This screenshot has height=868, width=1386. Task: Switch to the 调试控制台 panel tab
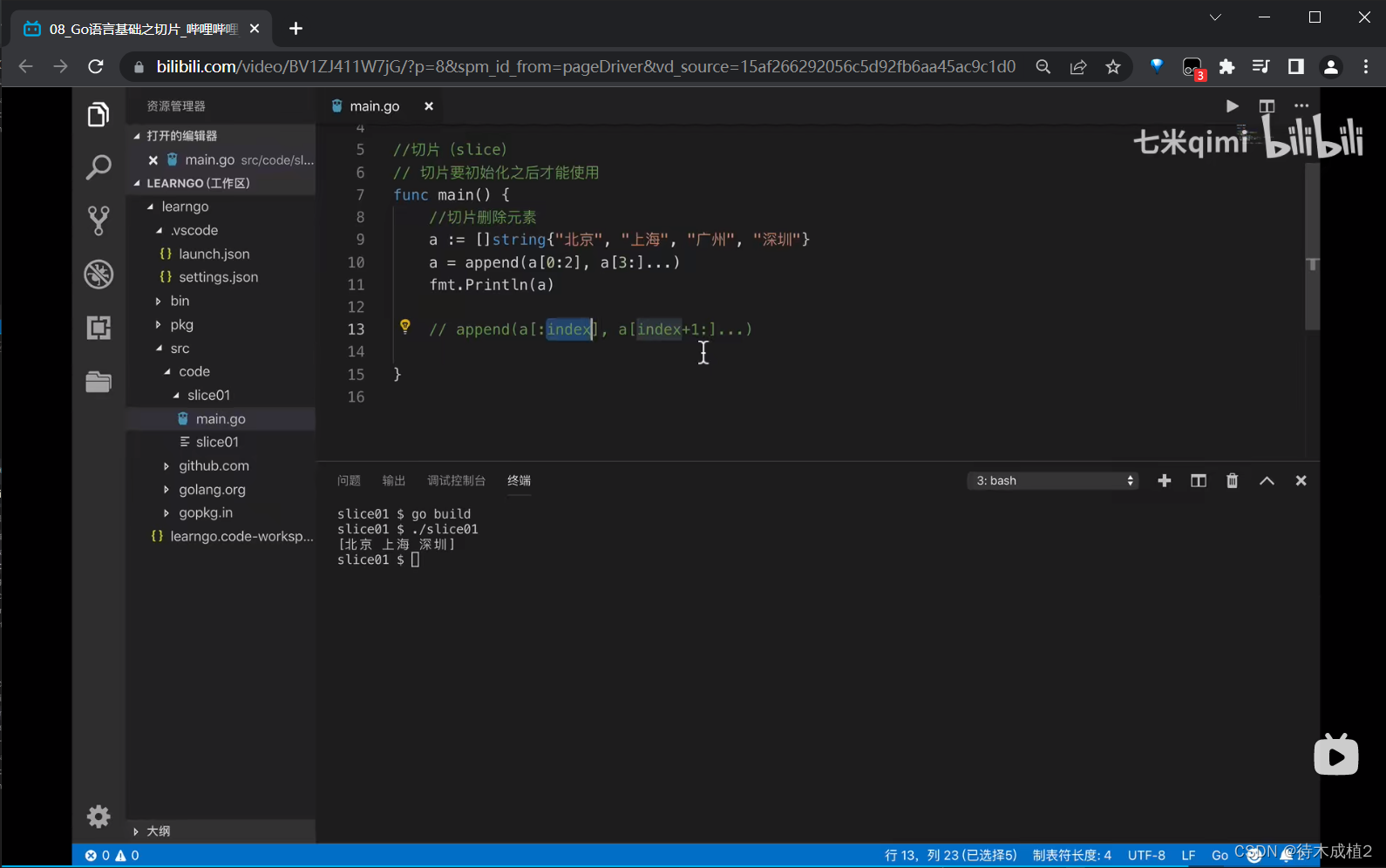tap(456, 481)
